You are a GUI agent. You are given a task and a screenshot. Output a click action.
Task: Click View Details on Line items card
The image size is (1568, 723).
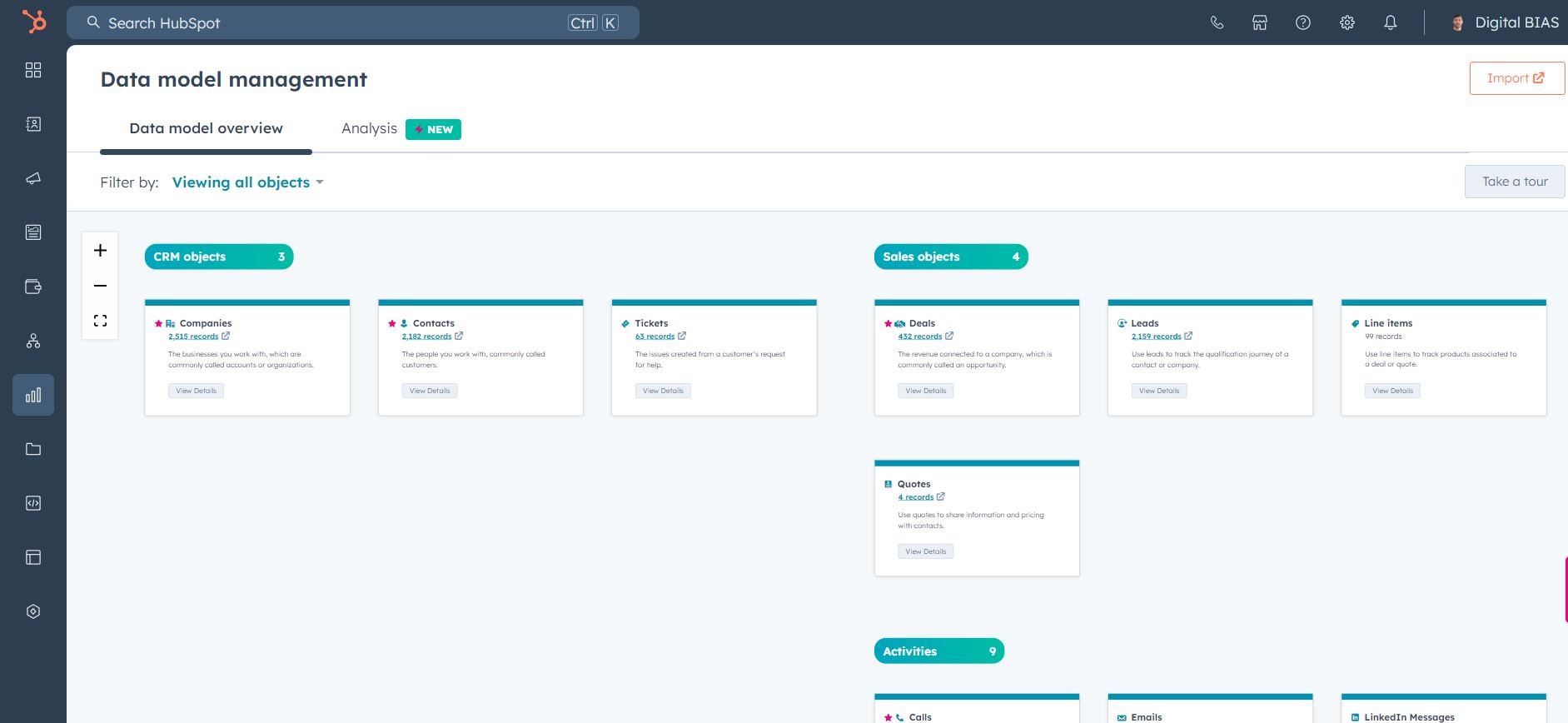pos(1392,391)
